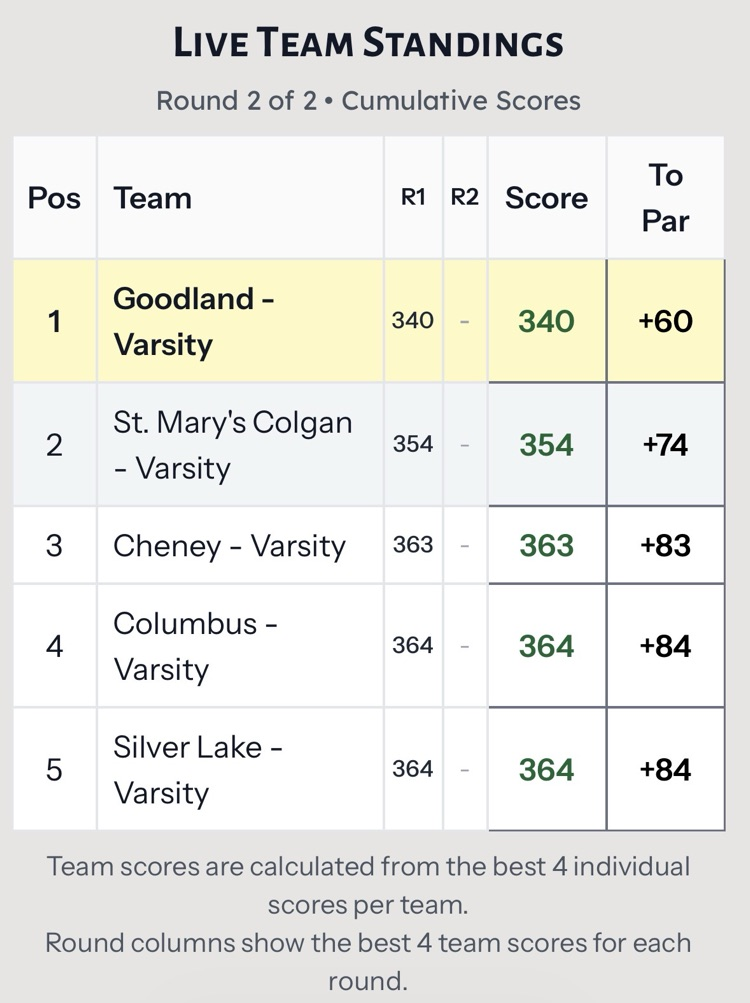Click the Live Team Standings heading
750x1003 pixels.
[369, 43]
